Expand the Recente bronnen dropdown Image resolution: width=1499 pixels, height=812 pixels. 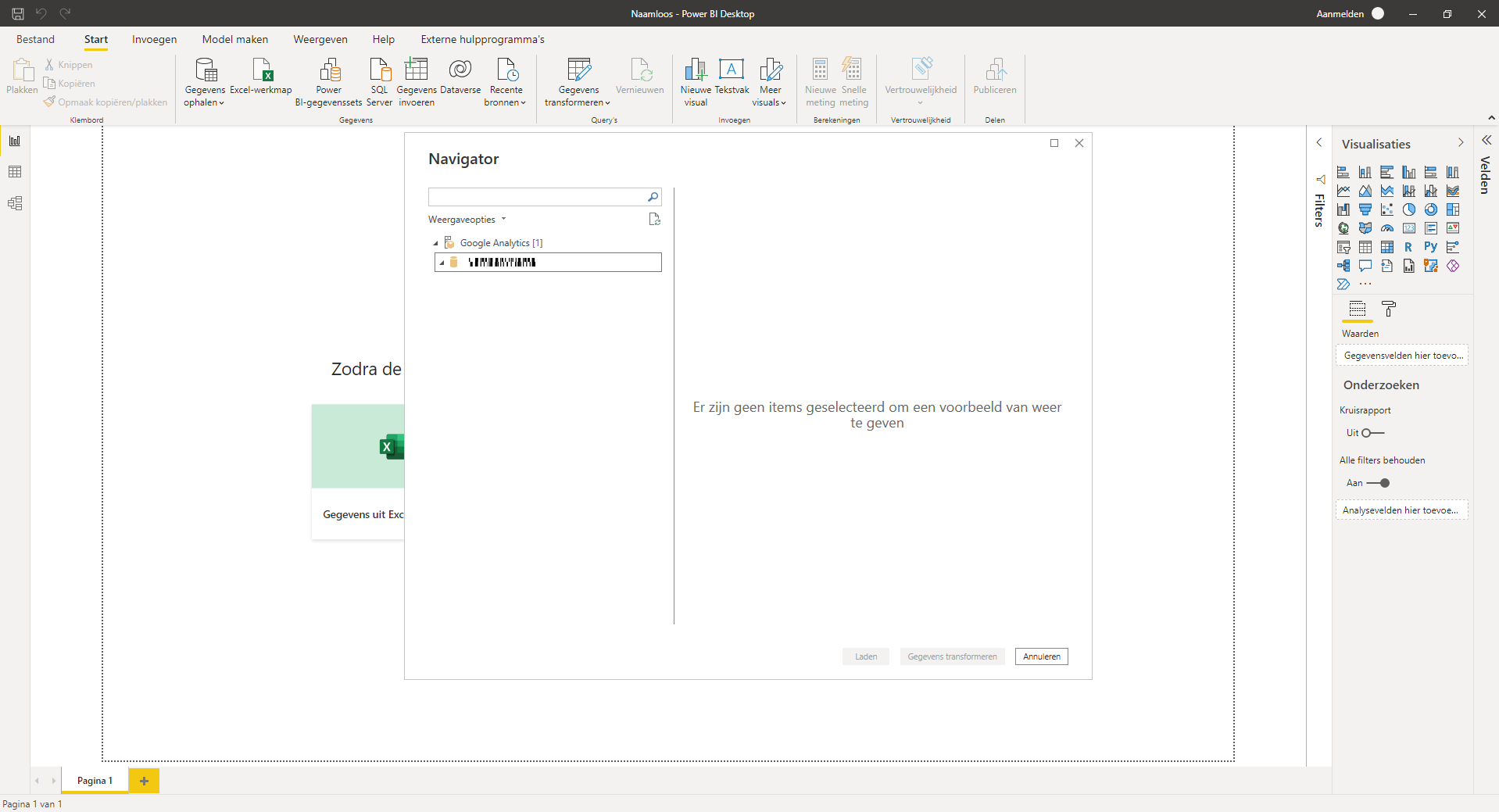point(506,82)
